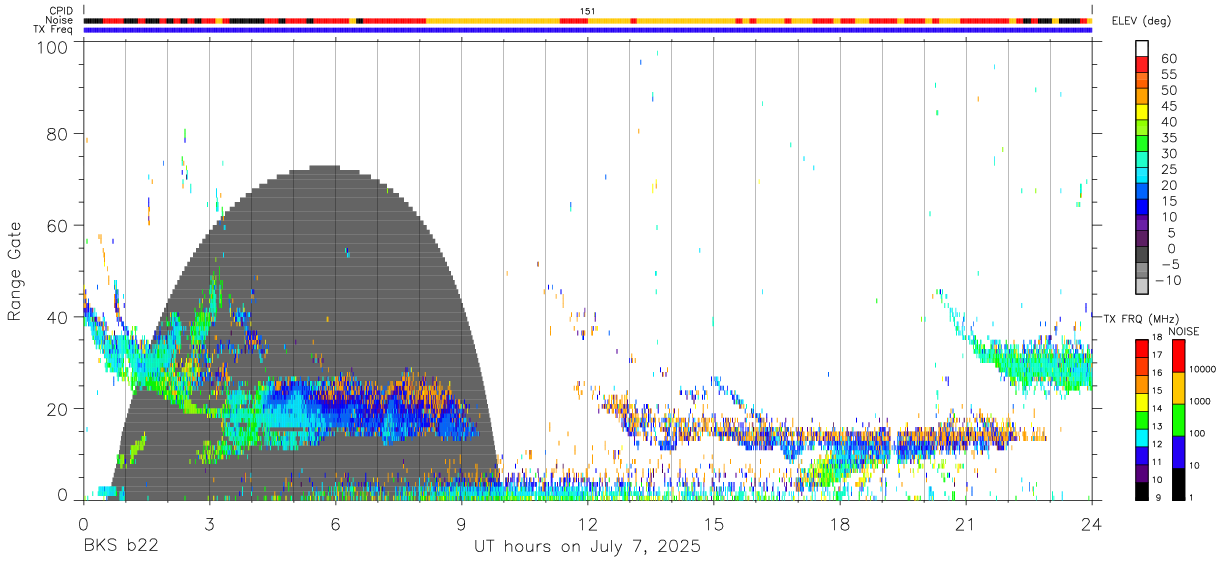Click the x-axis tick label 18
This screenshot has height=567, width=1228.
click(840, 523)
